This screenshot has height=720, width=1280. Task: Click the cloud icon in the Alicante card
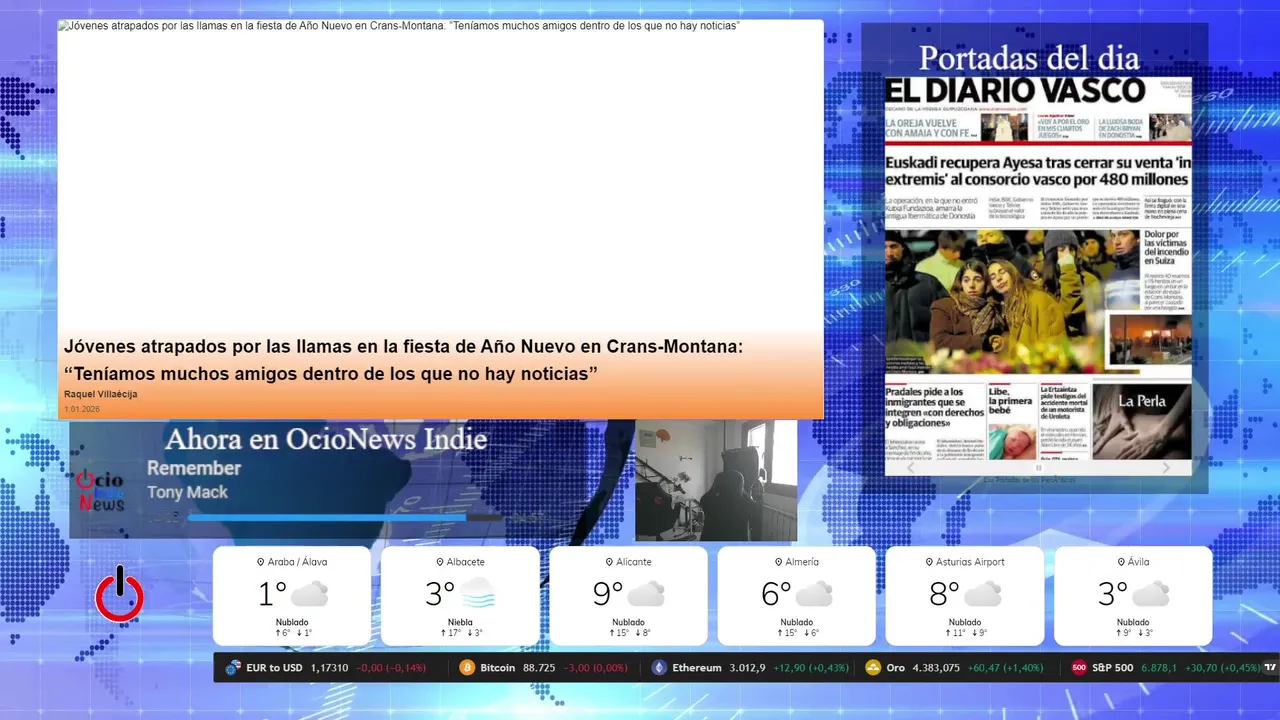click(645, 594)
